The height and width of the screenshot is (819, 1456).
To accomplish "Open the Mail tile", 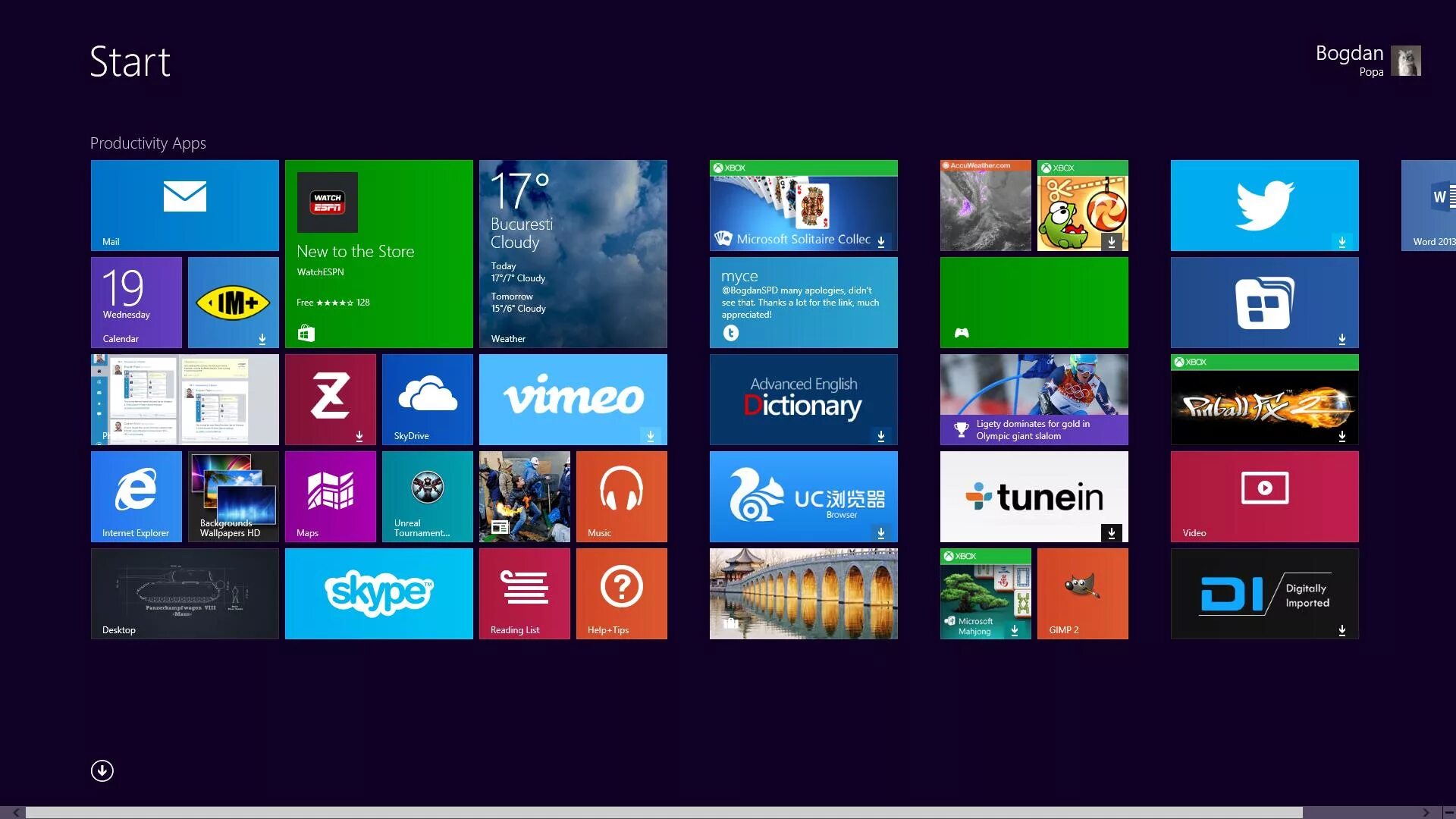I will point(184,205).
